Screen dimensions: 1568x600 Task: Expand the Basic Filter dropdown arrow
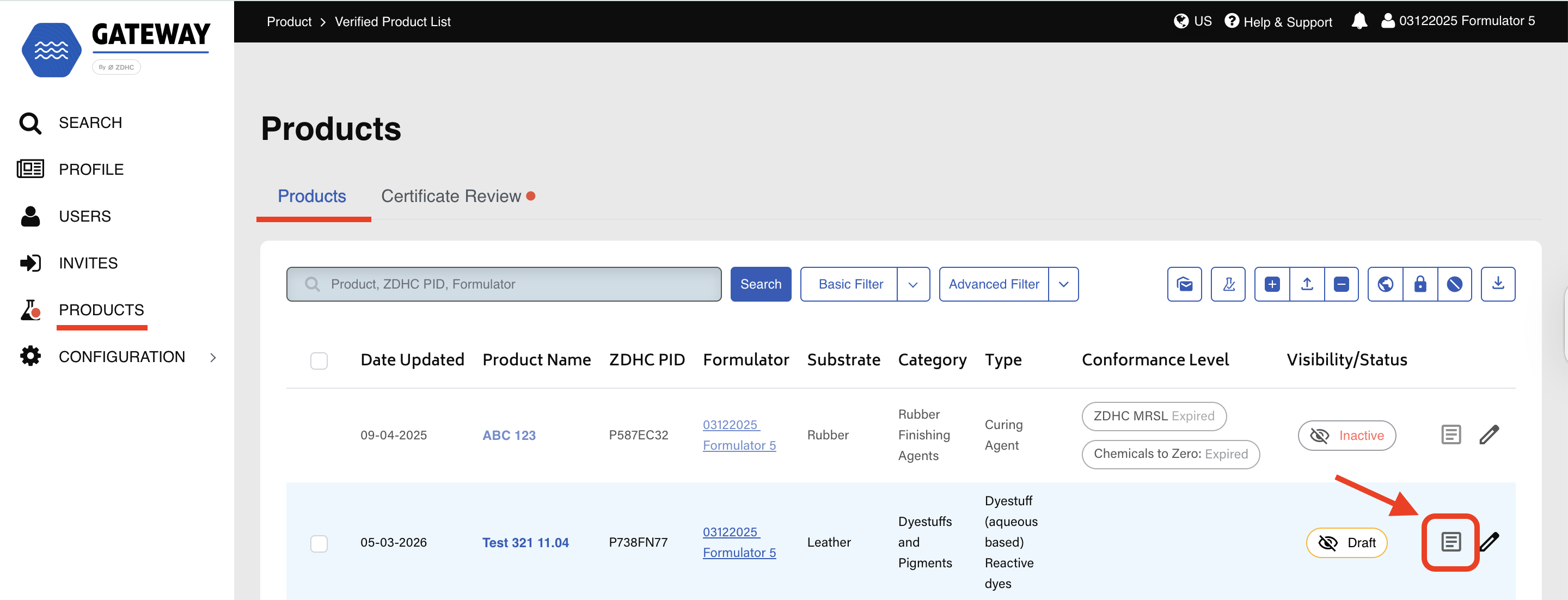[913, 284]
